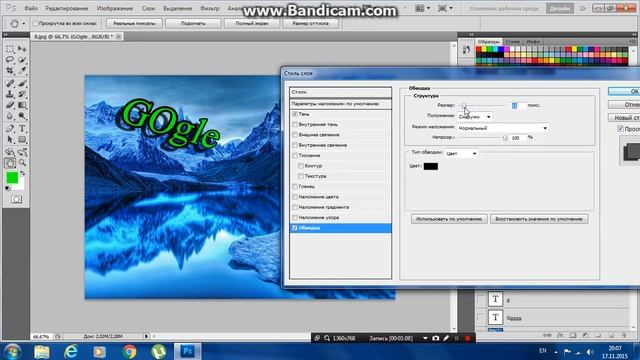Select the Rectangle shape tool
The width and height of the screenshot is (640, 360).
point(22,139)
